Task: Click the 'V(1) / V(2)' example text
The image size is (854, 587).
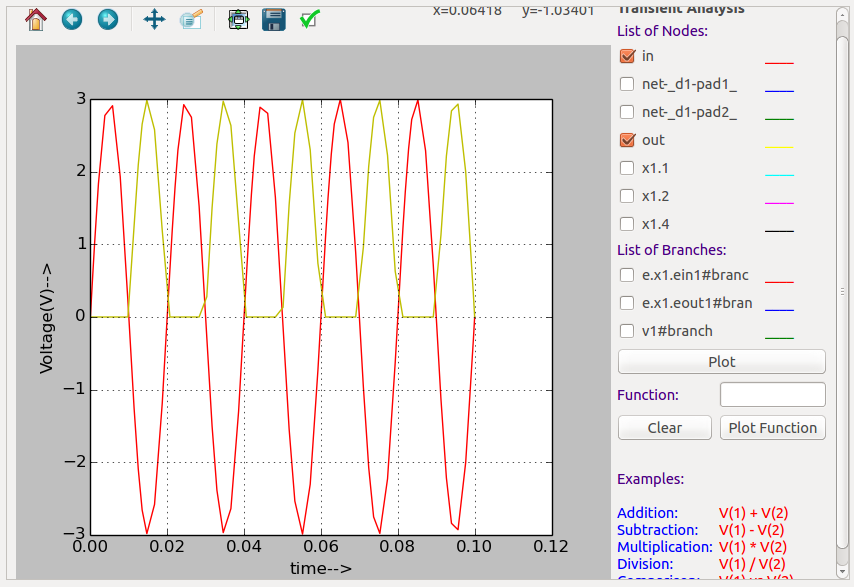Action: [x=752, y=564]
